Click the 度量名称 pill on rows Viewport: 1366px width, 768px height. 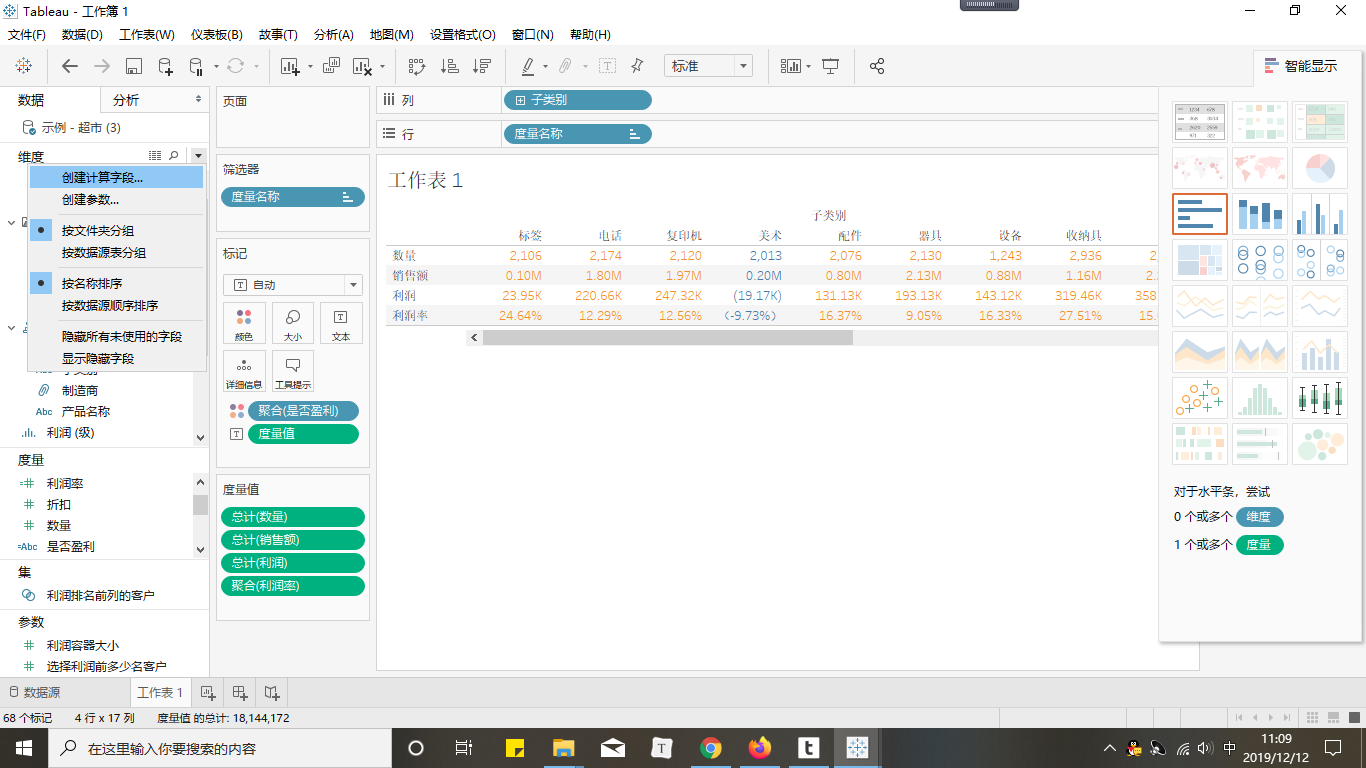(x=577, y=134)
